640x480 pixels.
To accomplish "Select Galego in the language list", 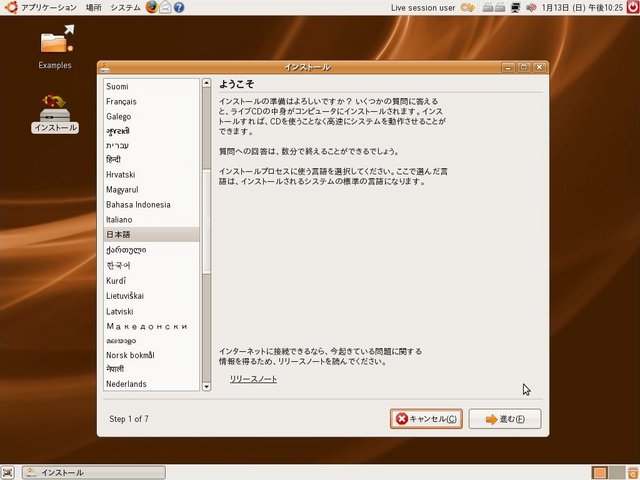I will (x=151, y=116).
